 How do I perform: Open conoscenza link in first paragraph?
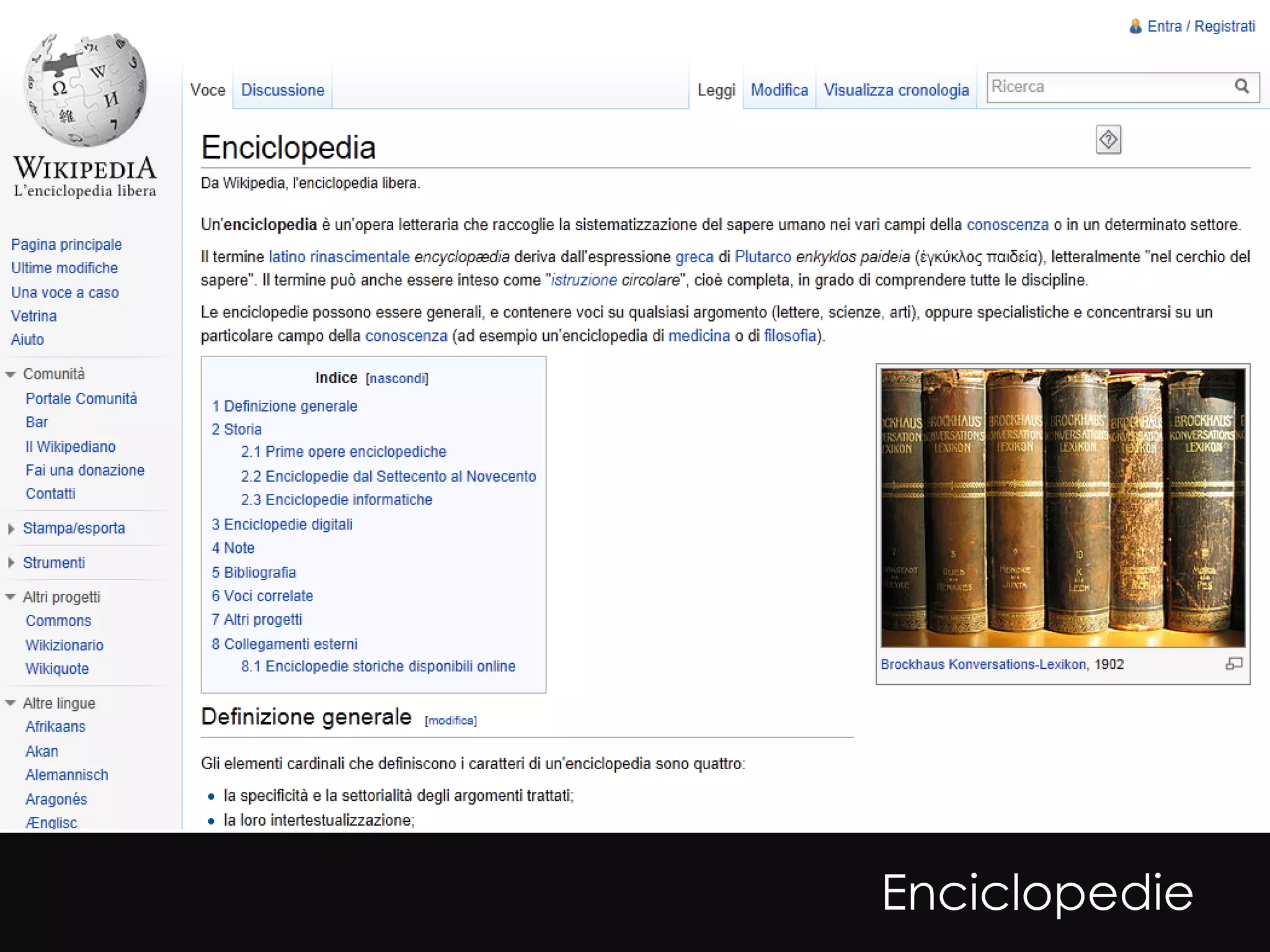[x=1008, y=224]
